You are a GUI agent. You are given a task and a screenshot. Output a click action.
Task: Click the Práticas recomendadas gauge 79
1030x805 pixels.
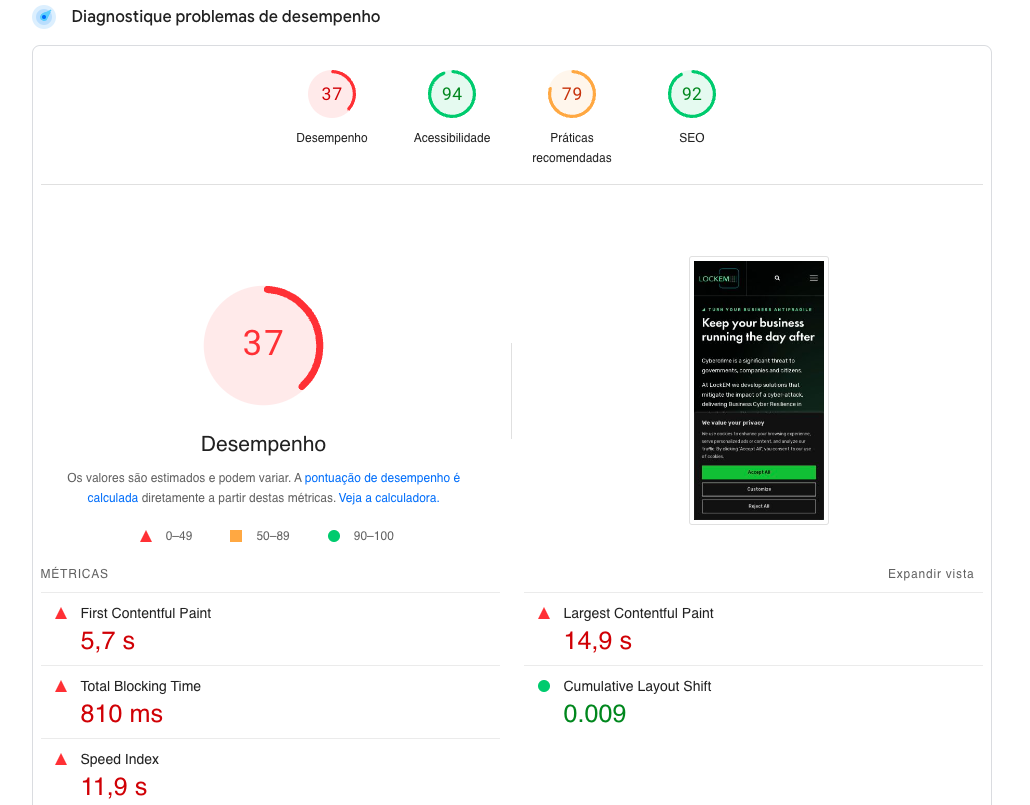[572, 95]
